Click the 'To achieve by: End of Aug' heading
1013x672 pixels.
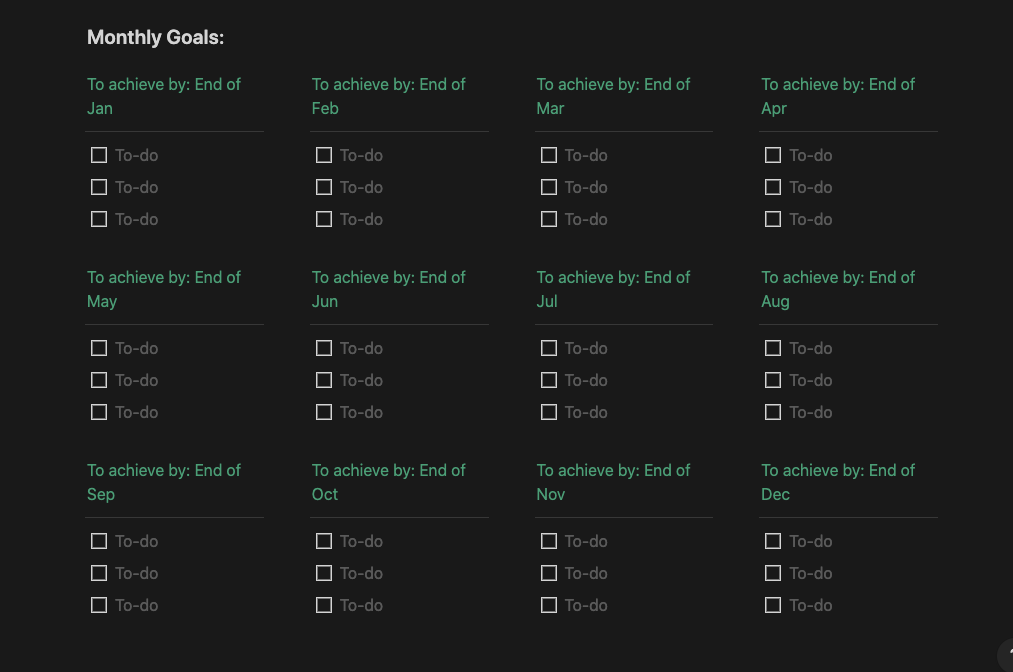(838, 289)
